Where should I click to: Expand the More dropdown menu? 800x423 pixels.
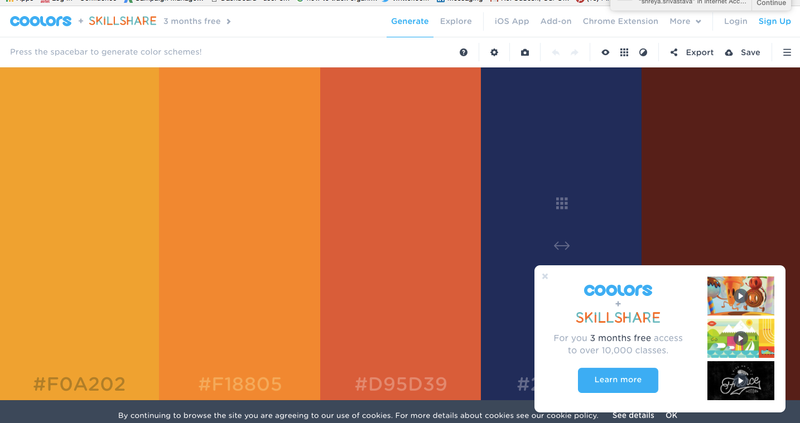685,21
